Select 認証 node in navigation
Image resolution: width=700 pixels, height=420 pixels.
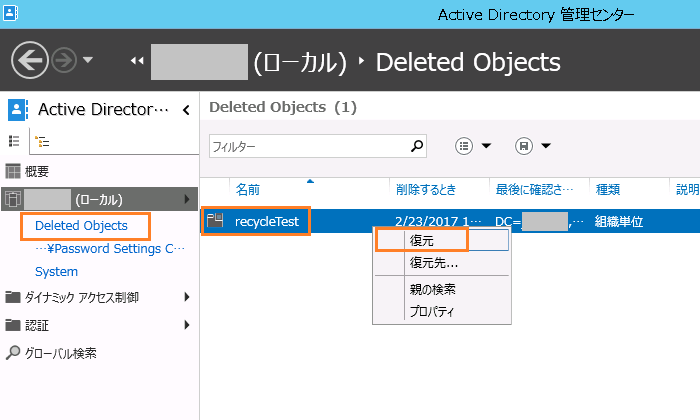[x=37, y=325]
